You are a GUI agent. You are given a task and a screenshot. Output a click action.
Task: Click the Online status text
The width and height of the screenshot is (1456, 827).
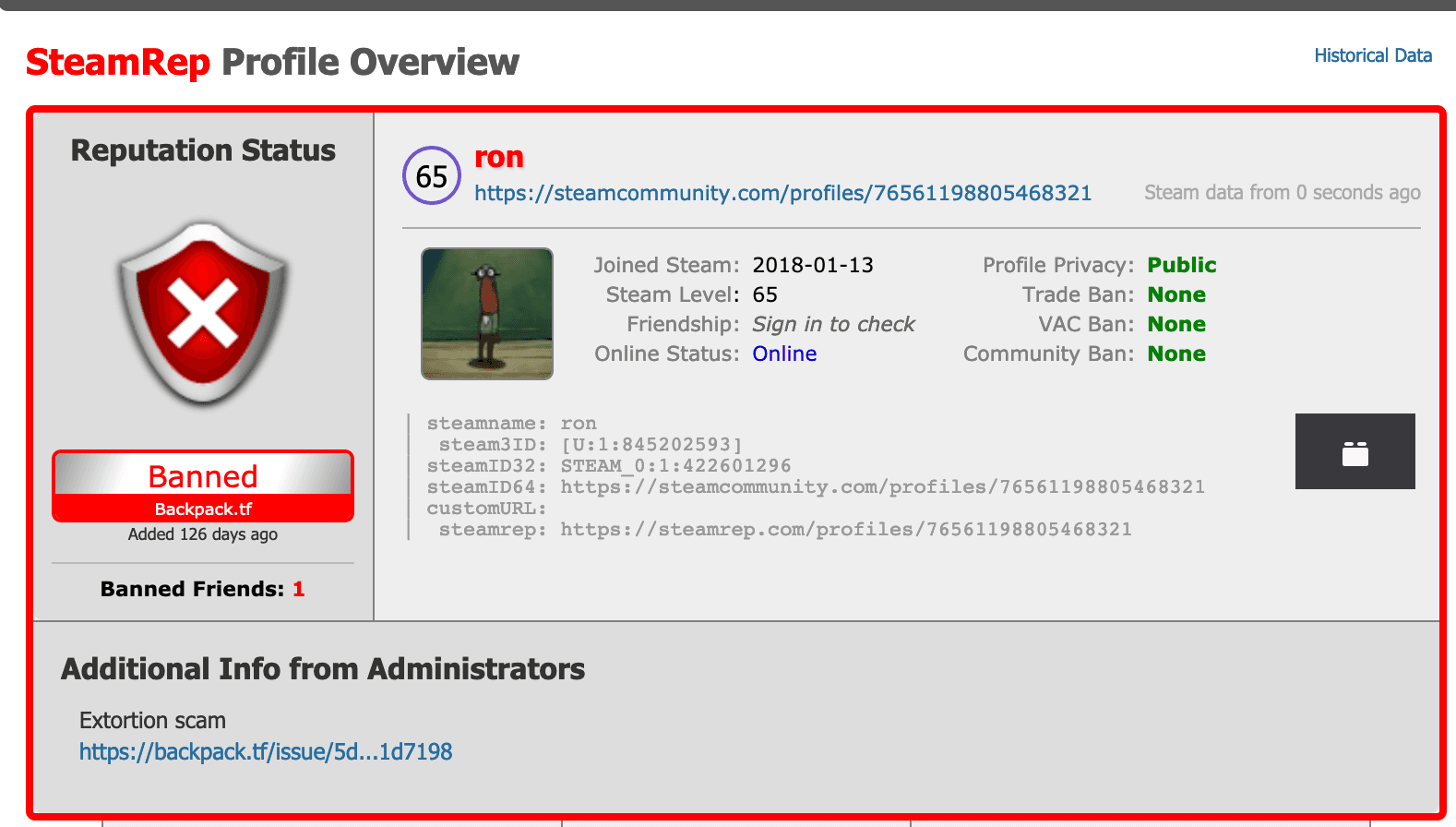click(x=784, y=354)
